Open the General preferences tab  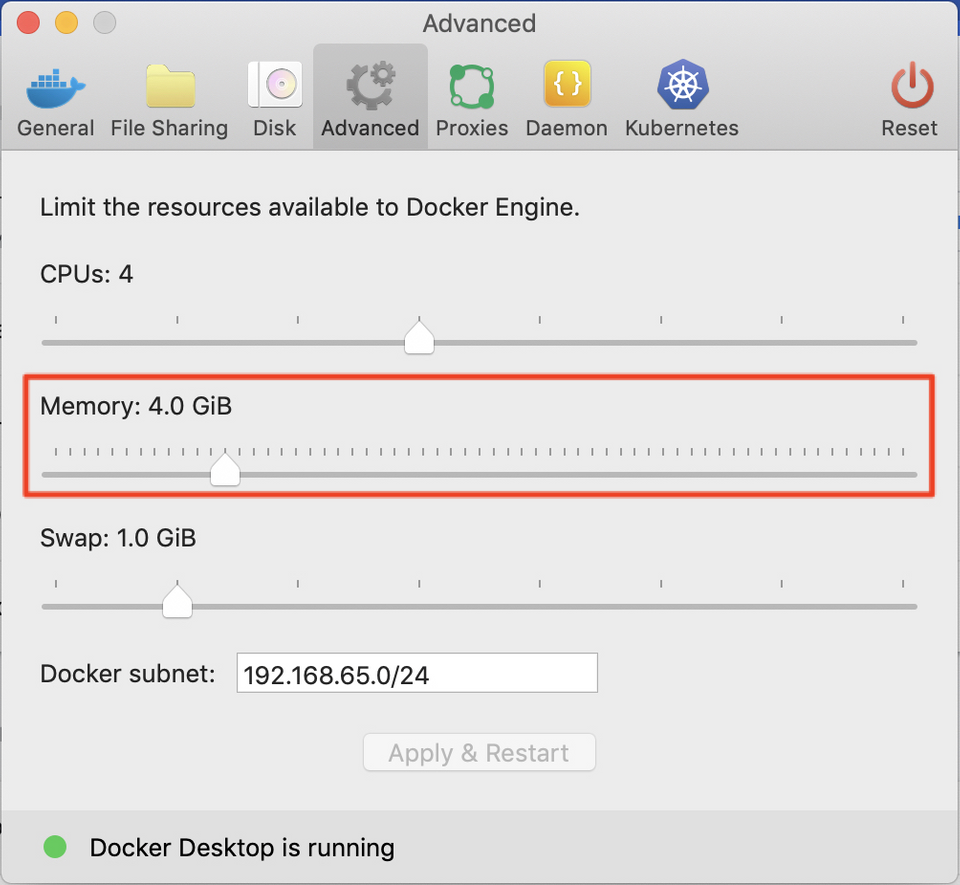click(x=55, y=96)
